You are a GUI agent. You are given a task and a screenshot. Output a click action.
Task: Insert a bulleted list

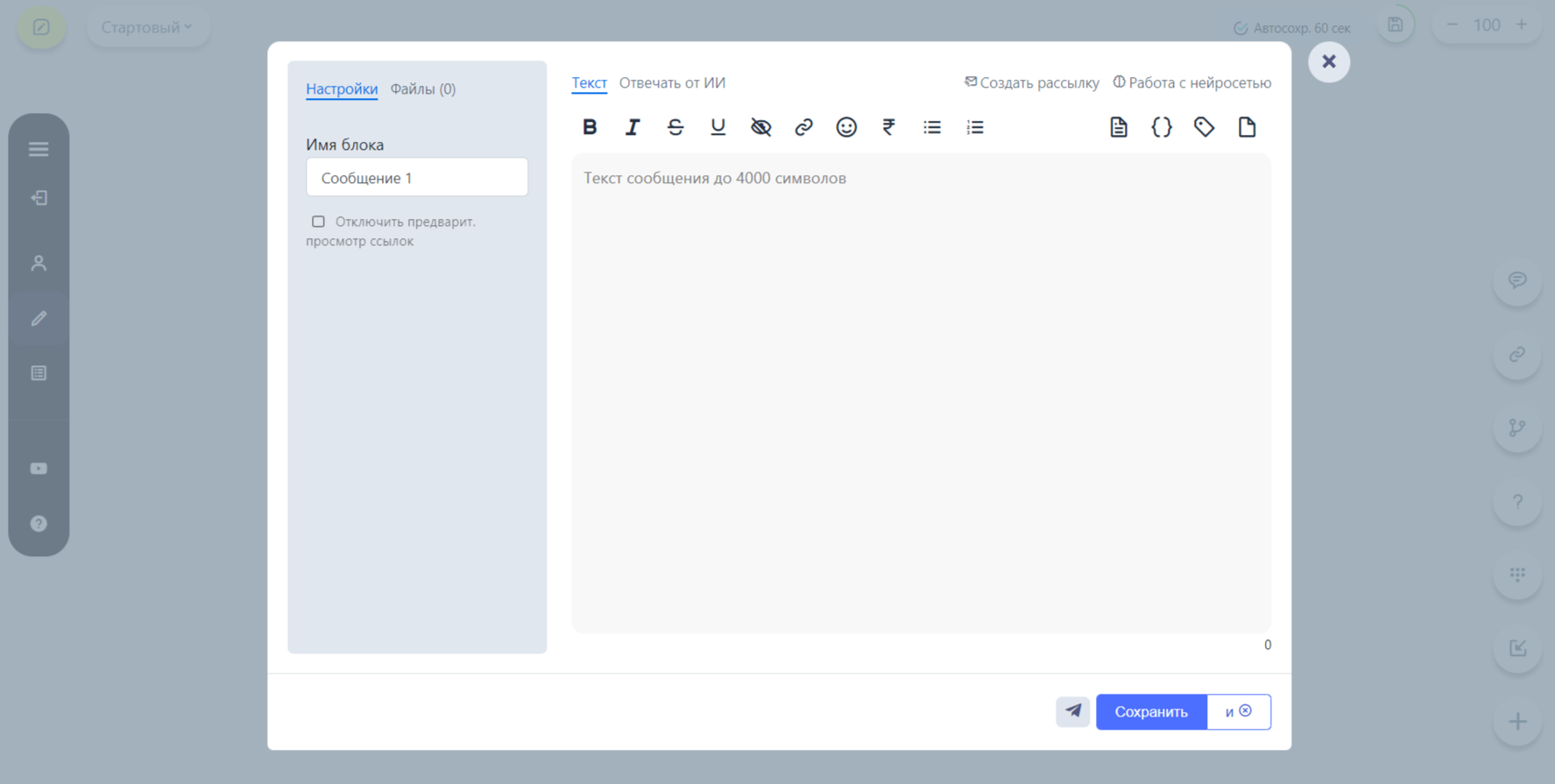click(932, 127)
